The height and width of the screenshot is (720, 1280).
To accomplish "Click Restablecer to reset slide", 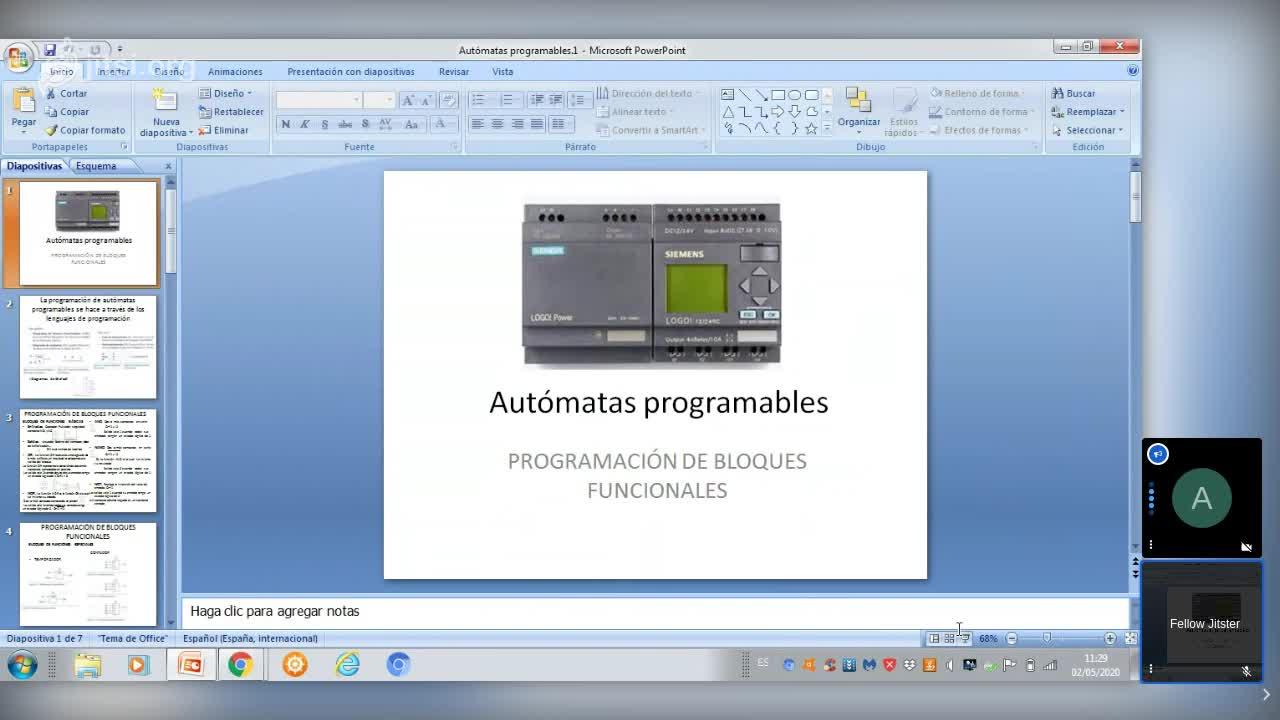I will coord(231,111).
